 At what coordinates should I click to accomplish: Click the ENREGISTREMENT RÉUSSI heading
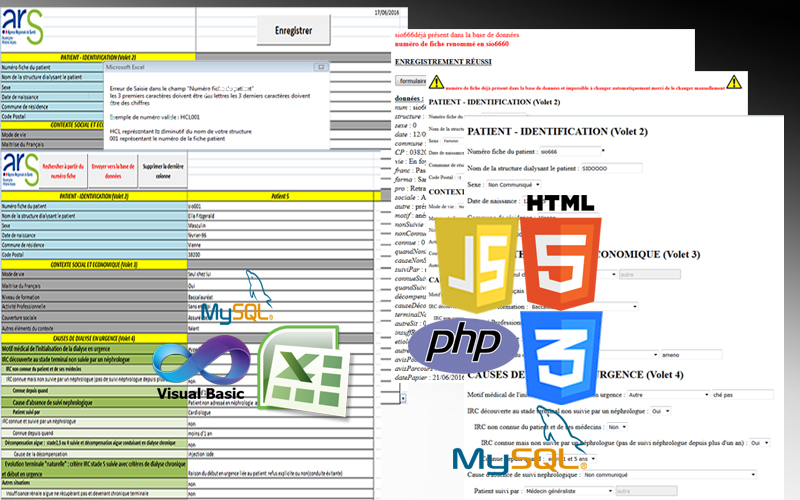[x=443, y=62]
